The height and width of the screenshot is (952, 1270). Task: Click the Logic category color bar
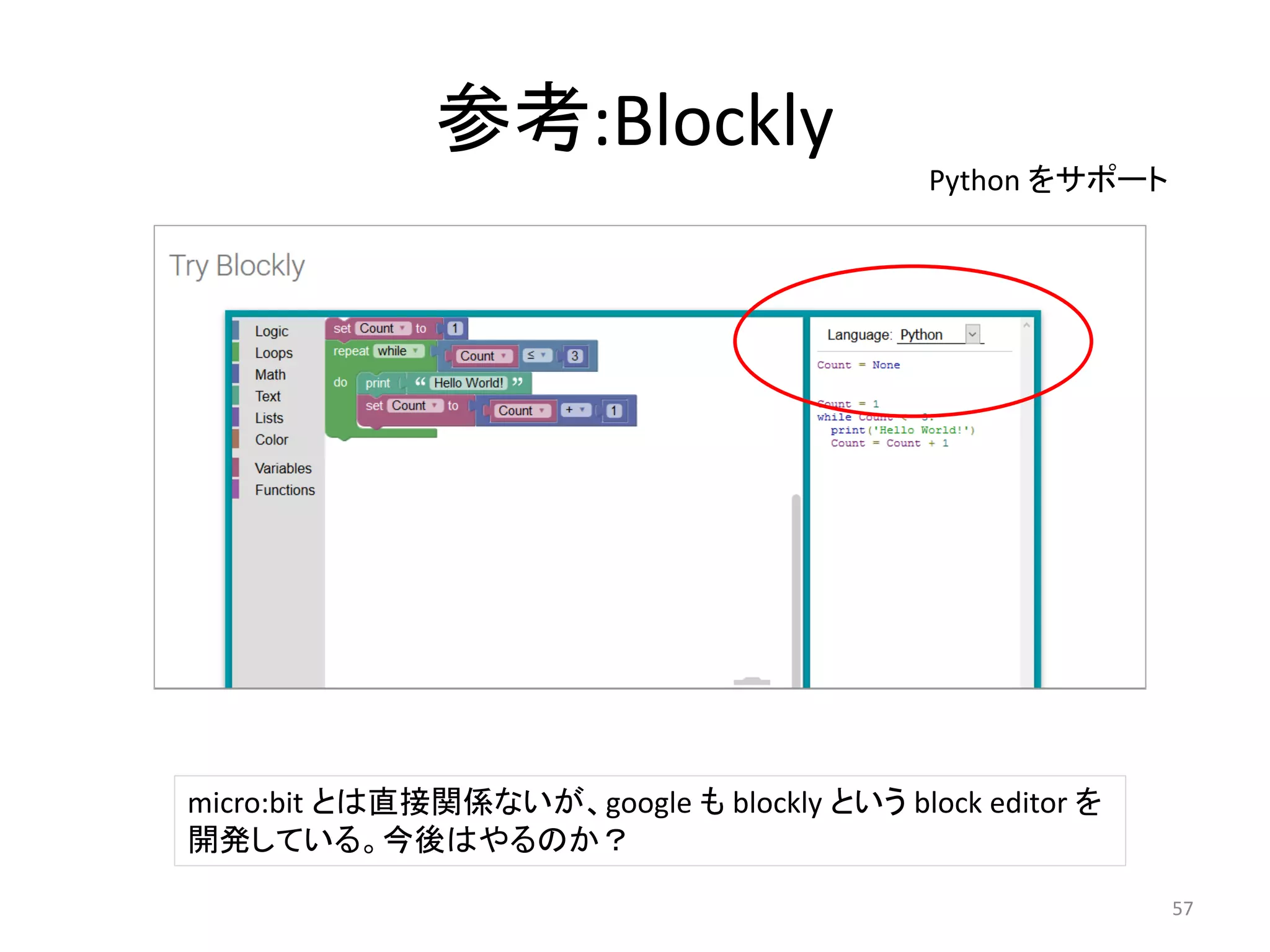pyautogui.click(x=236, y=330)
